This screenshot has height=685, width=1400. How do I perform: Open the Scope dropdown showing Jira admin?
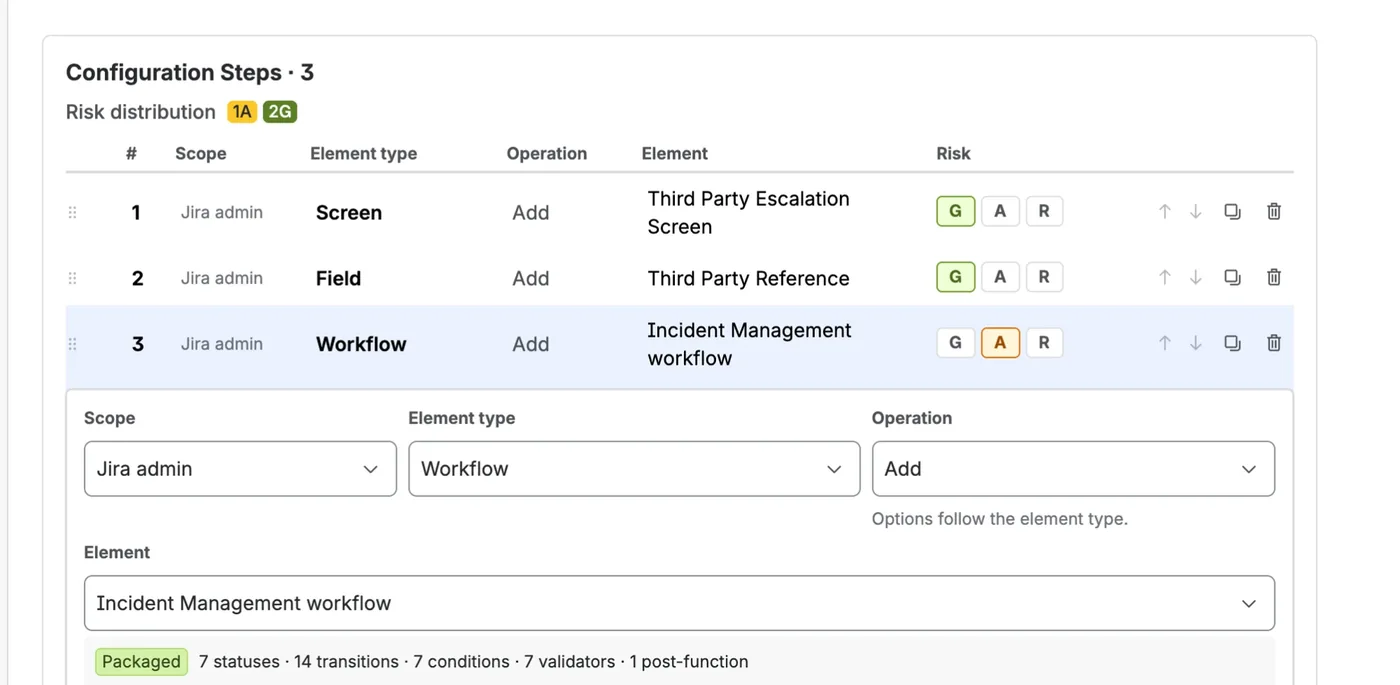pyautogui.click(x=240, y=469)
